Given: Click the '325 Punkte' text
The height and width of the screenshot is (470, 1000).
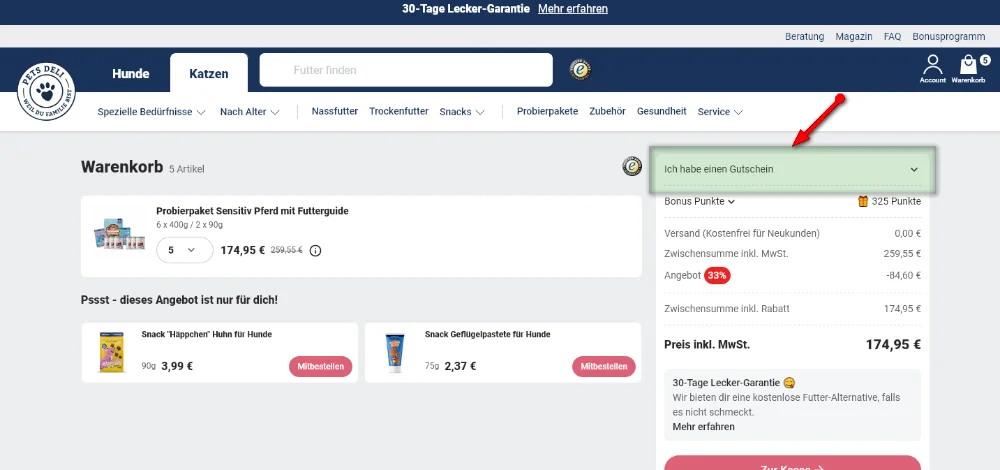Looking at the screenshot, I should (896, 202).
